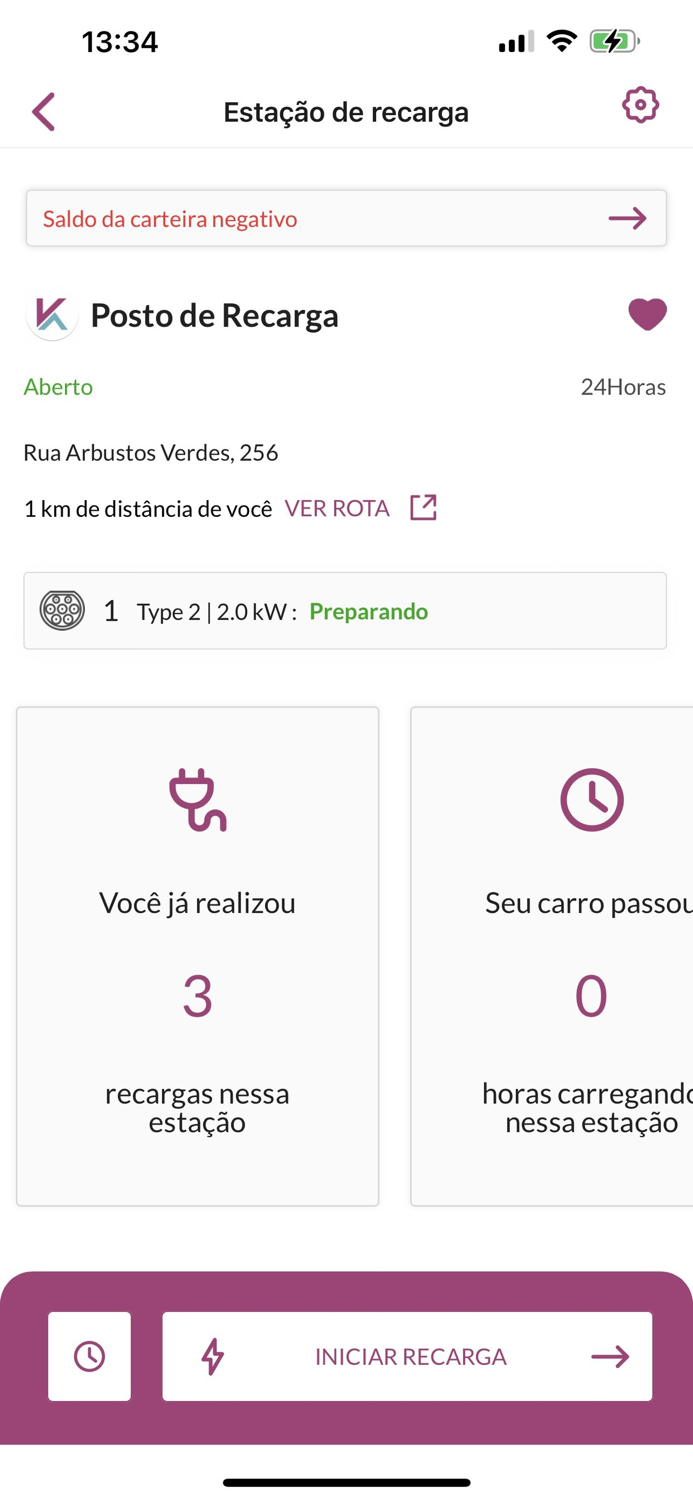Toggle the favorite heart icon
This screenshot has height=1500, width=693.
647,315
